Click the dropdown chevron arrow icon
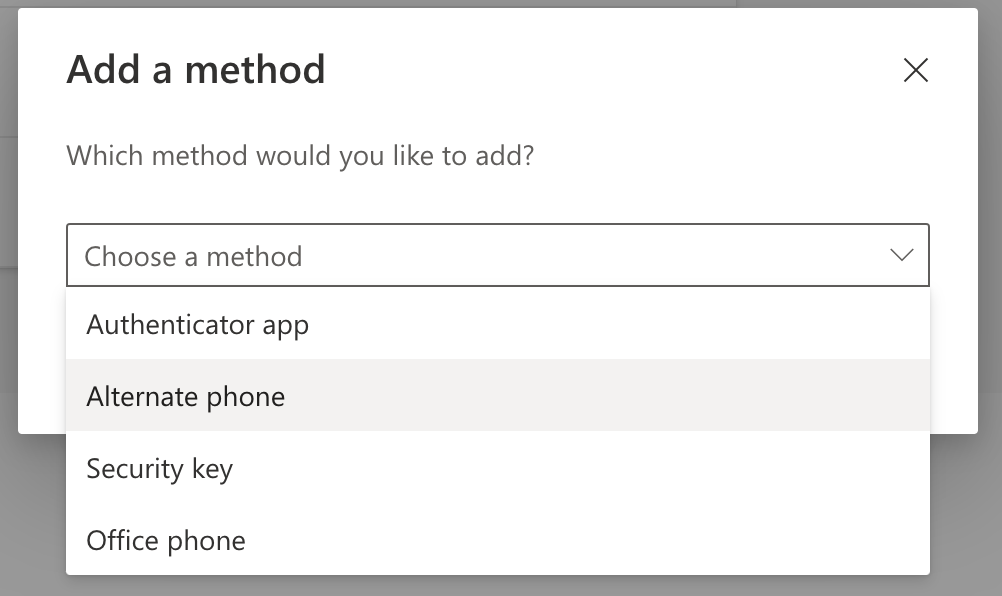 902,255
